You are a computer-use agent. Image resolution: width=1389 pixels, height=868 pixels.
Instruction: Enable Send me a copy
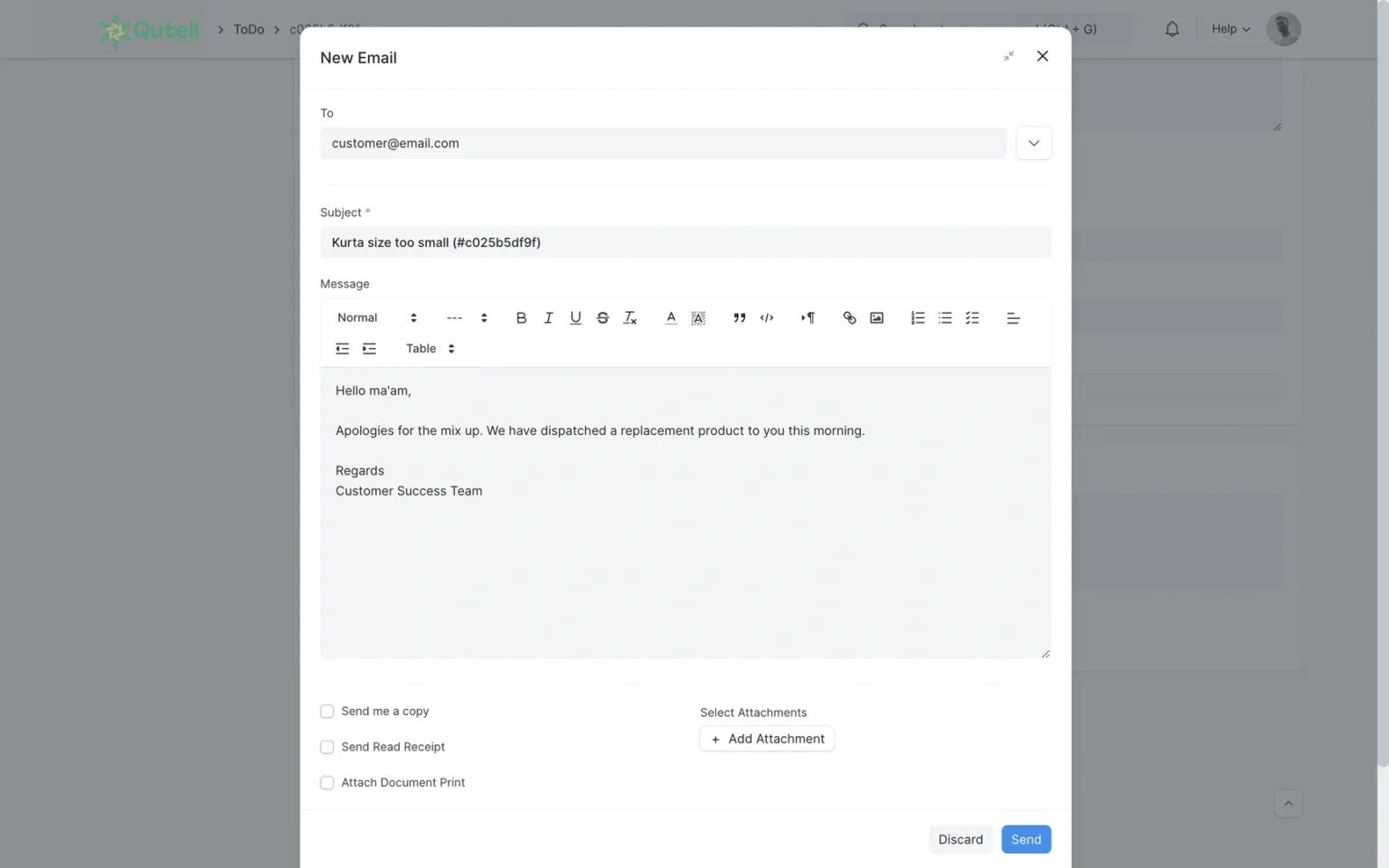327,712
